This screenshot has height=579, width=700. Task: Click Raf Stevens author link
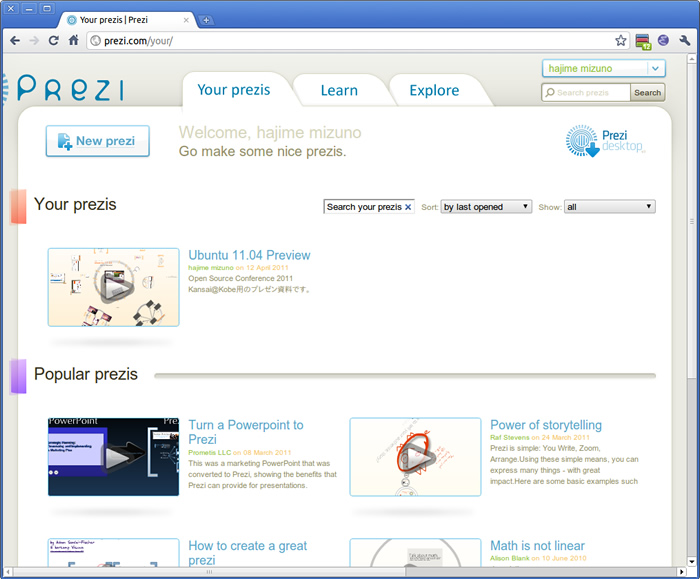pyautogui.click(x=510, y=437)
